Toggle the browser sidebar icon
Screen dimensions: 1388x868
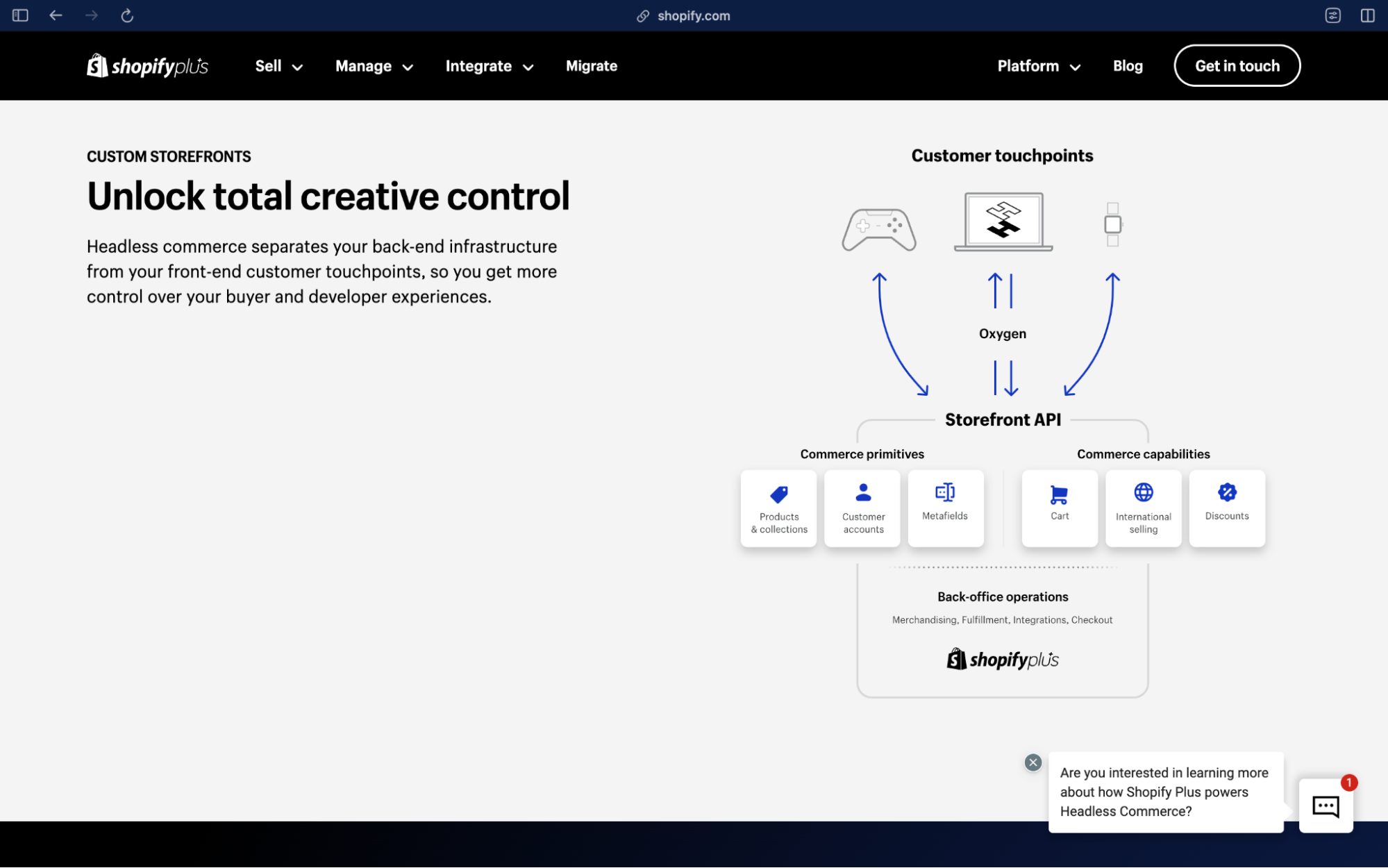[x=20, y=15]
